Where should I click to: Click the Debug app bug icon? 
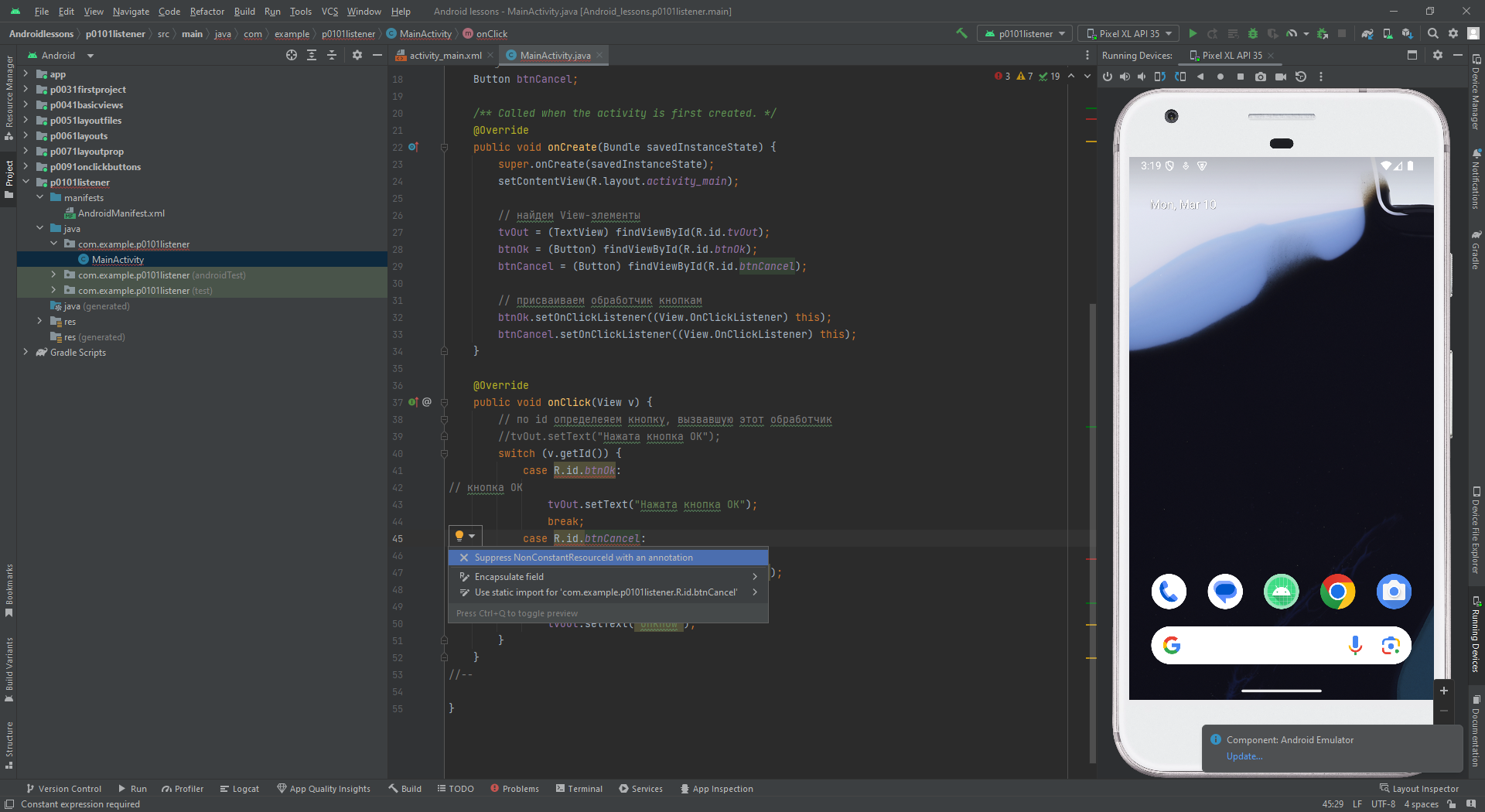pyautogui.click(x=1253, y=33)
